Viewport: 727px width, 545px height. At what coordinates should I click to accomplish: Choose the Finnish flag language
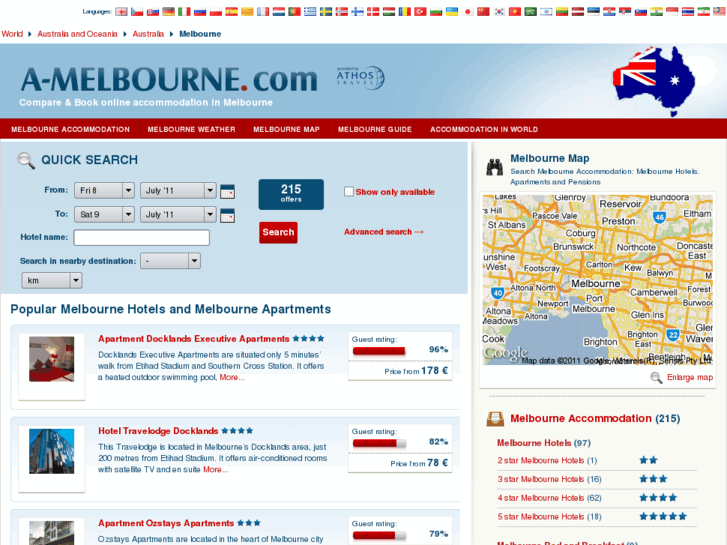coord(357,12)
